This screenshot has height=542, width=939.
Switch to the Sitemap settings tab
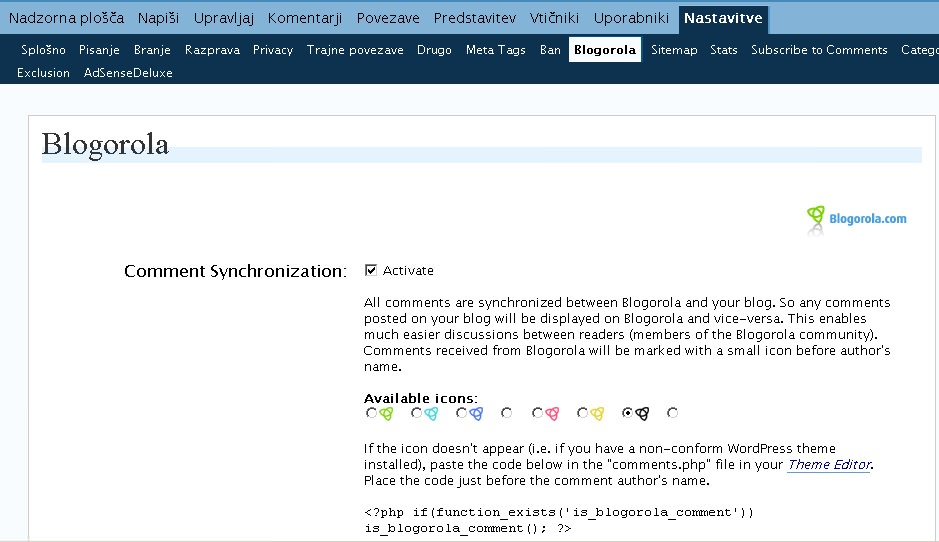[x=674, y=49]
